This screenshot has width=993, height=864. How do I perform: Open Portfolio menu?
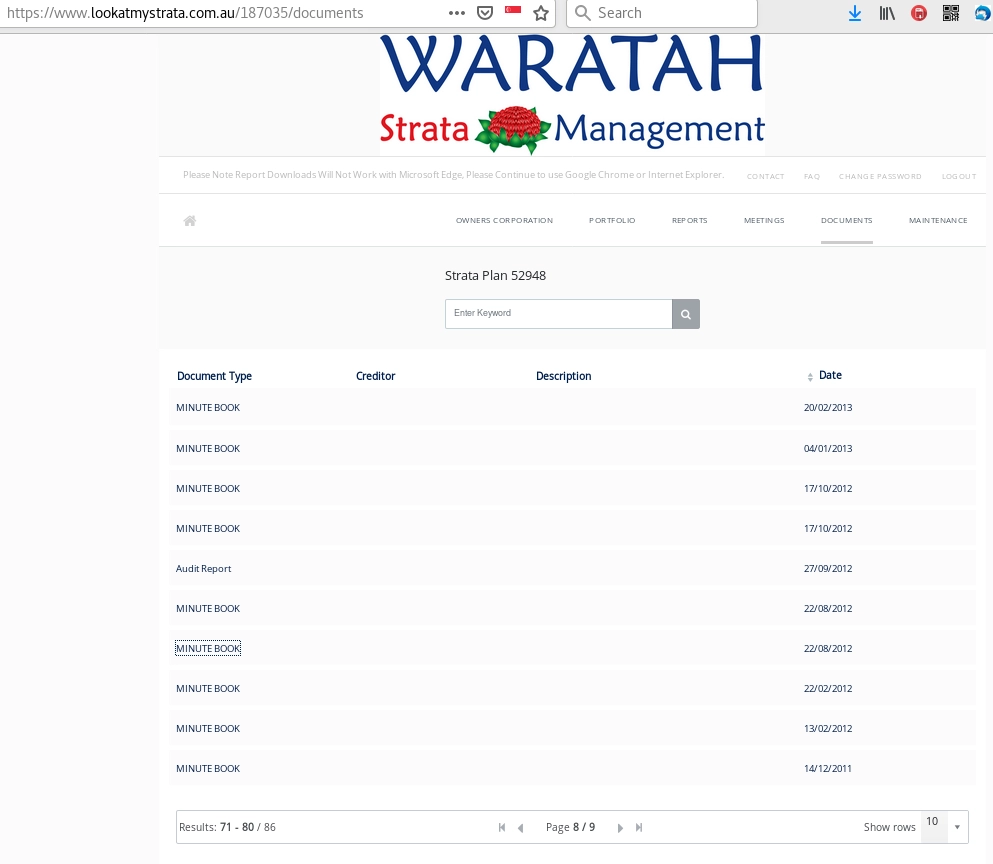coord(612,220)
